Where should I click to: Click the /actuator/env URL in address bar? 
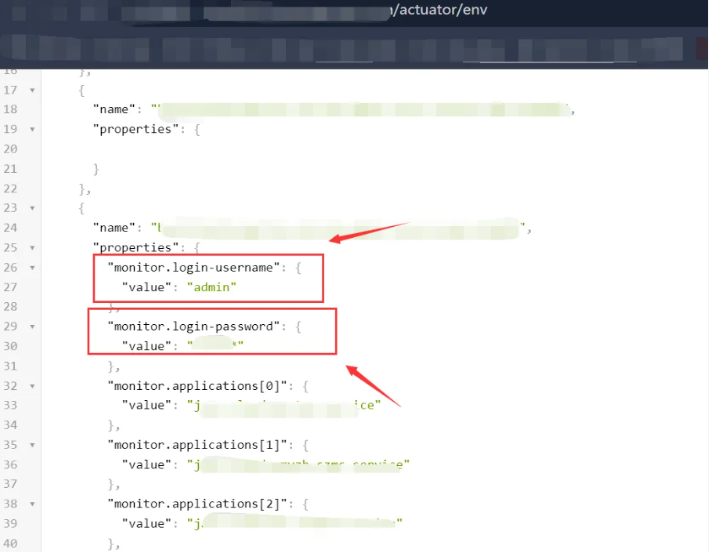click(439, 9)
